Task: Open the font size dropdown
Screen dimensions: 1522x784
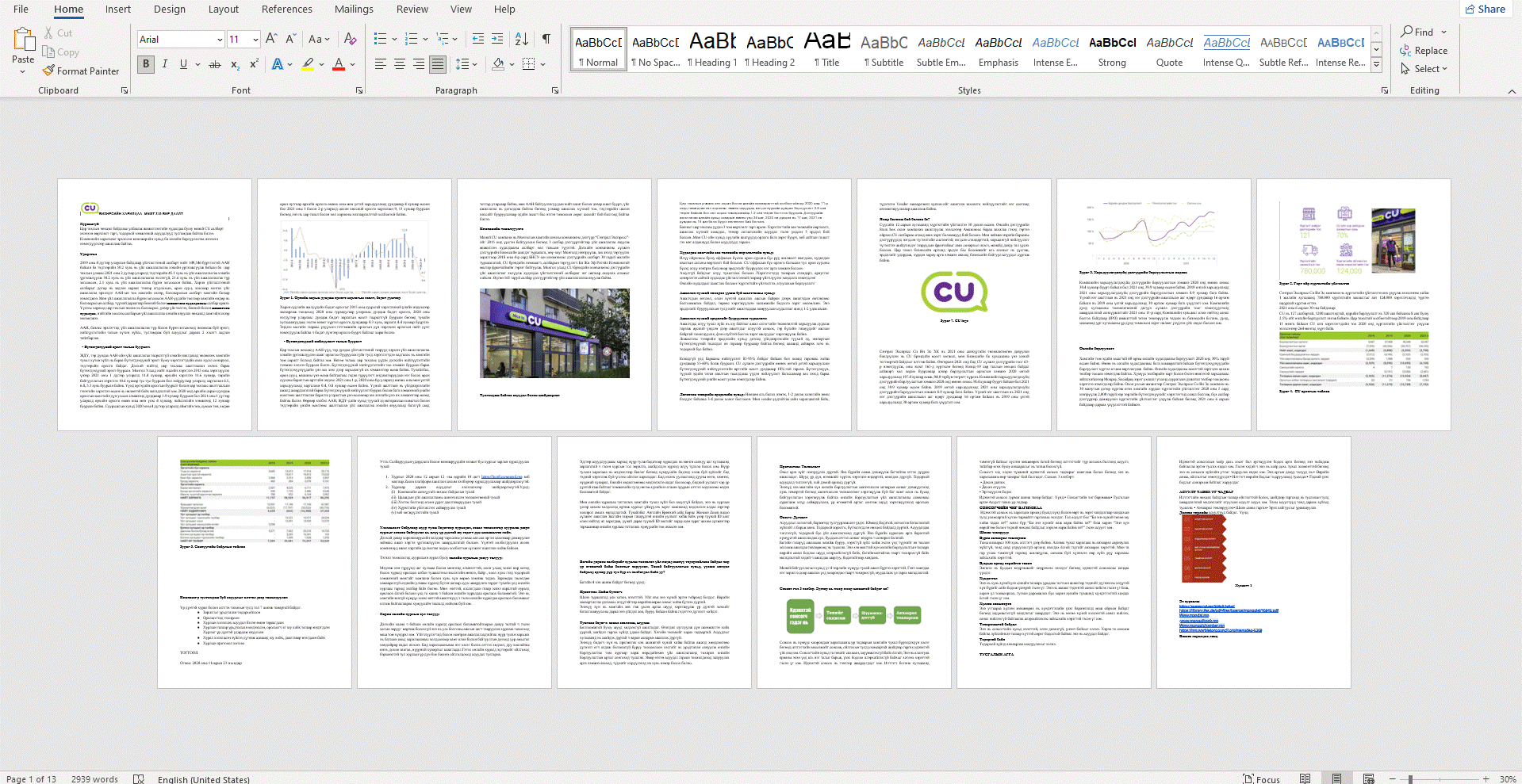Action: coord(255,40)
